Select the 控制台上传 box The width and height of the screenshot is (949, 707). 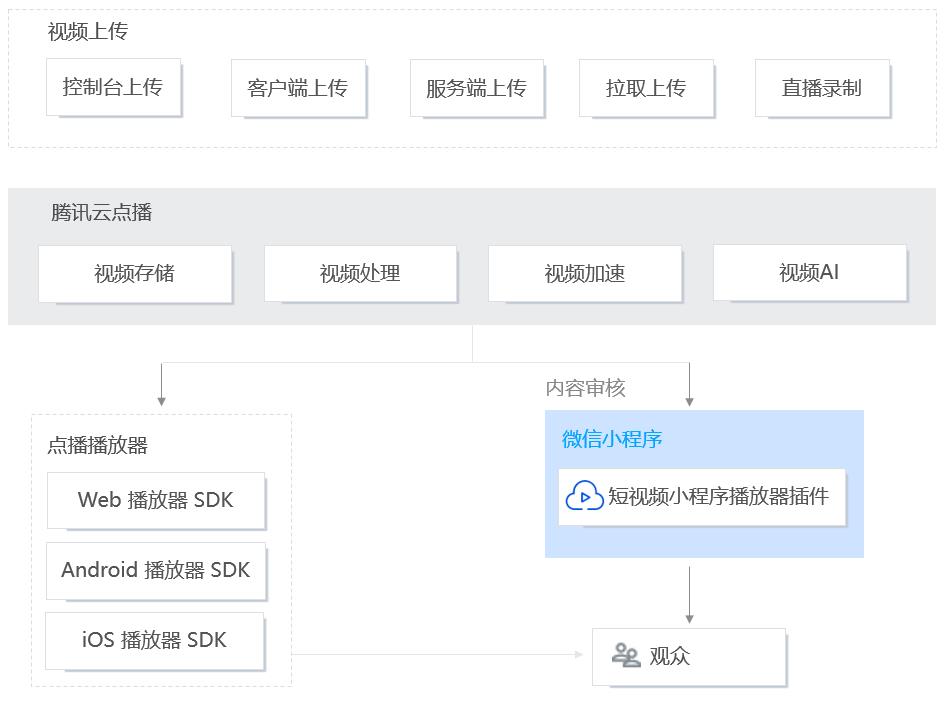114,87
